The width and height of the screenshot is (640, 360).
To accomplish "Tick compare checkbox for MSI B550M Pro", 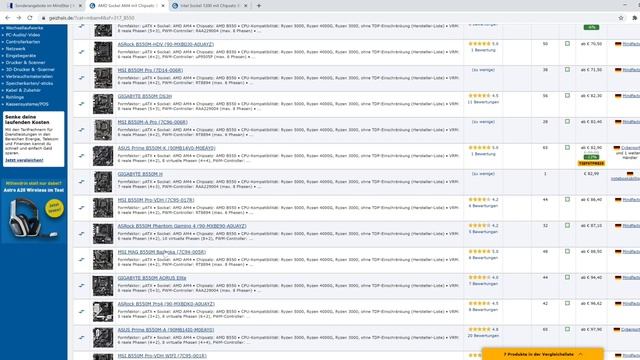I will [x=567, y=70].
